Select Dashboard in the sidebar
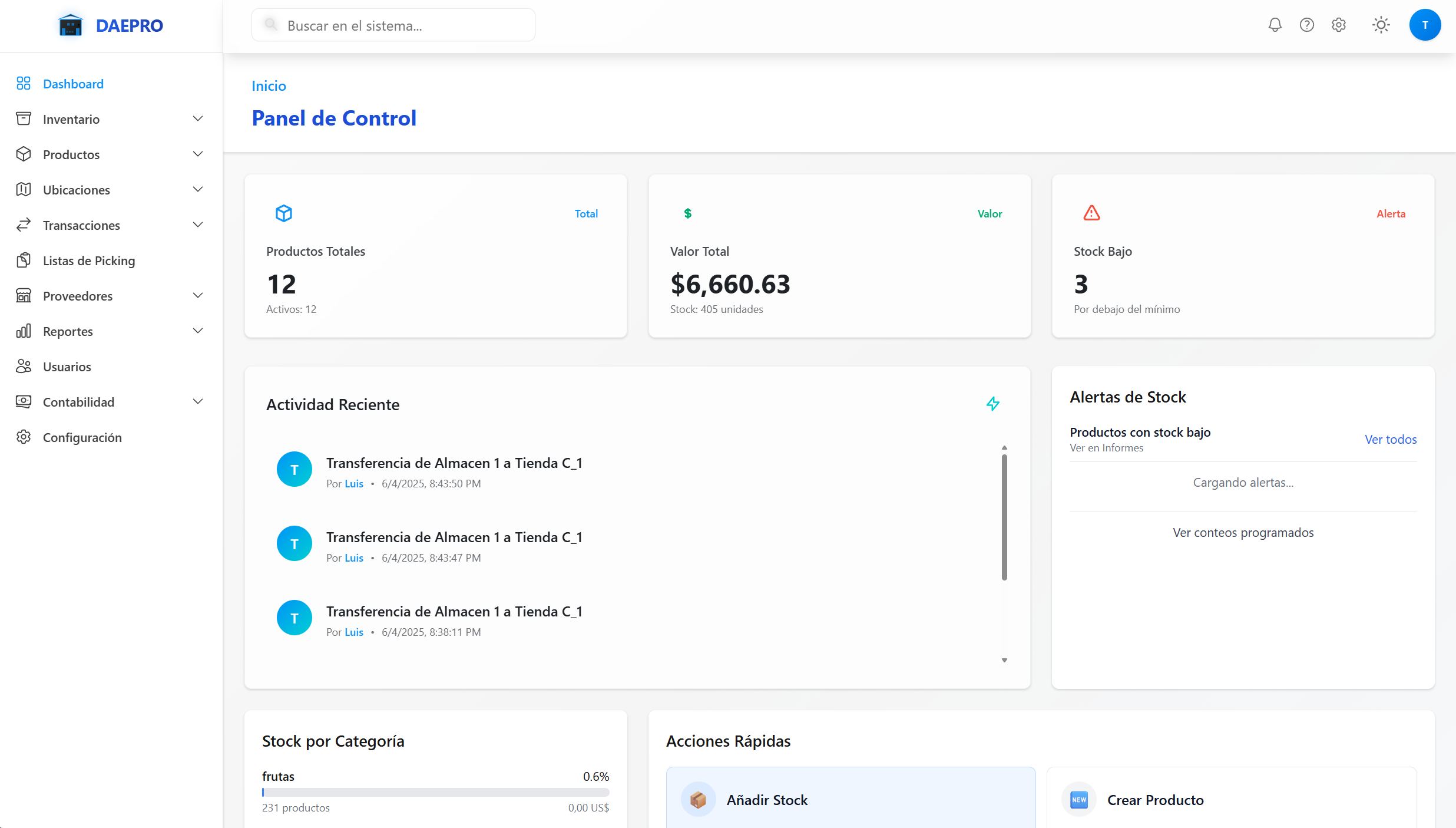The image size is (1456, 828). (x=72, y=84)
